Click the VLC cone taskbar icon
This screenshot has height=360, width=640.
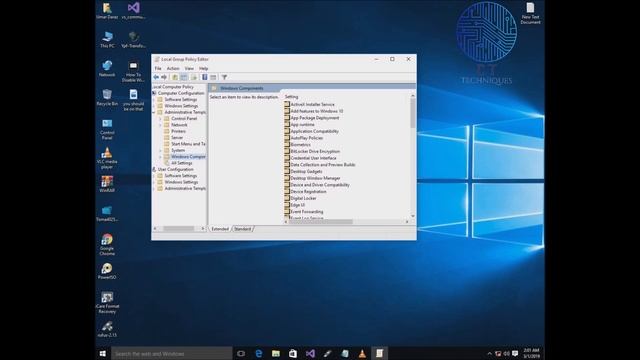point(362,353)
